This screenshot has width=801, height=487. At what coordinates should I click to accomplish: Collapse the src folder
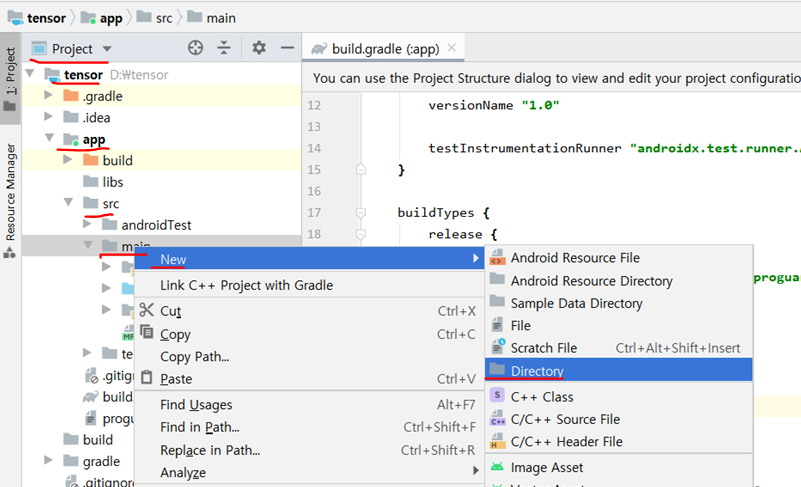point(68,202)
